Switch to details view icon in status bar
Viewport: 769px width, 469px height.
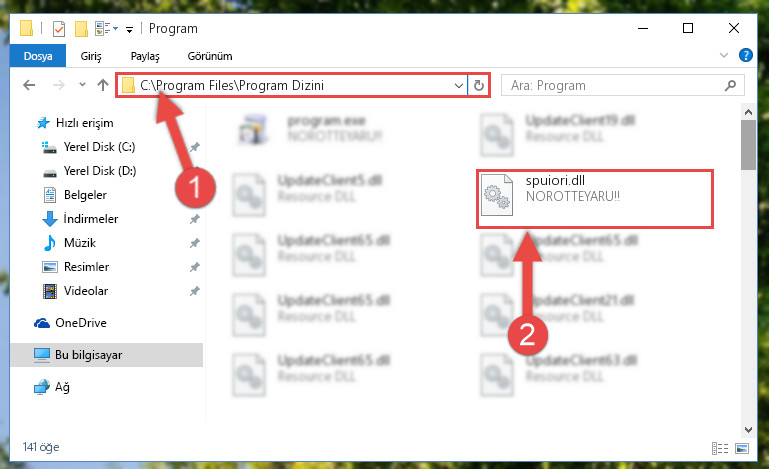point(720,448)
